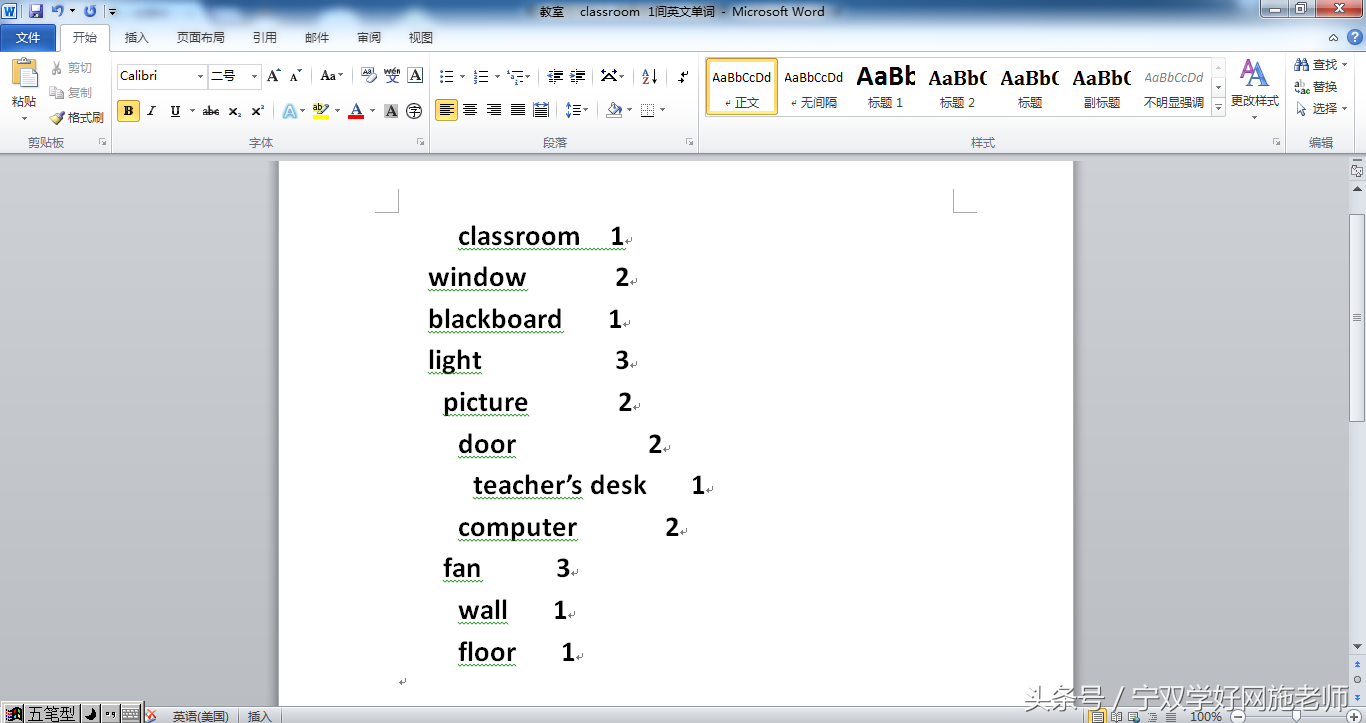
Task: Open the numbering list dropdown arrow
Action: click(x=496, y=76)
